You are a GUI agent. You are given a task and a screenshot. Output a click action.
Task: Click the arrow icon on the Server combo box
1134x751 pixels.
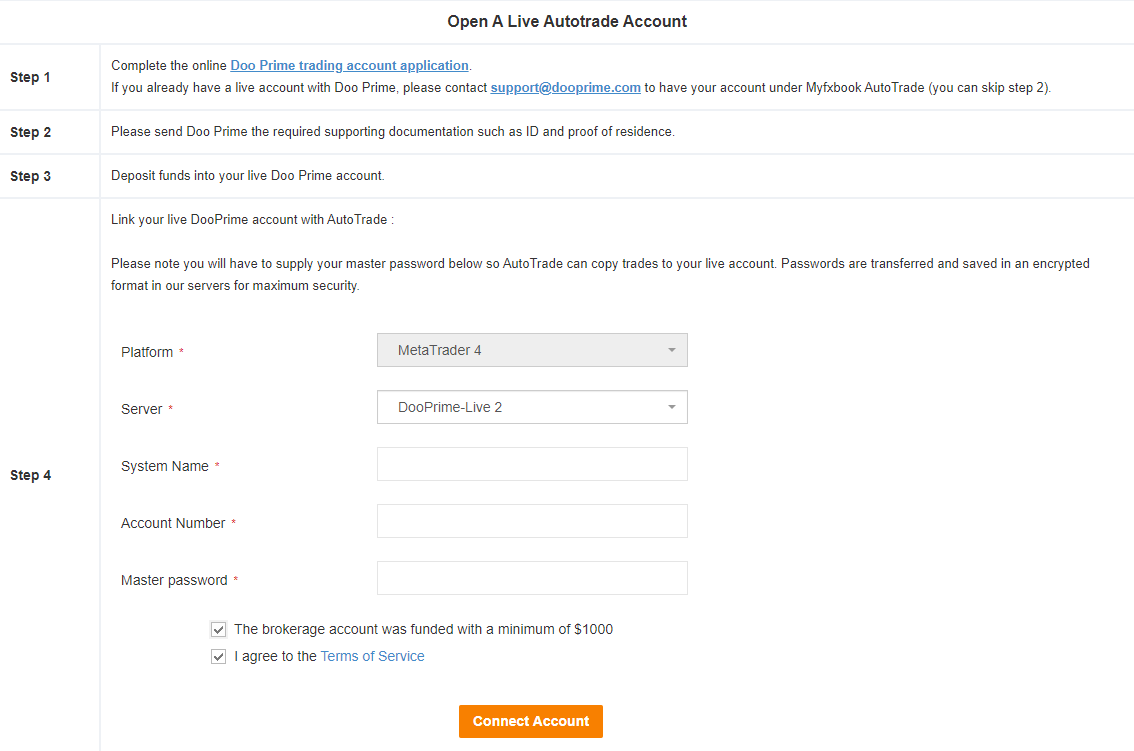point(672,407)
